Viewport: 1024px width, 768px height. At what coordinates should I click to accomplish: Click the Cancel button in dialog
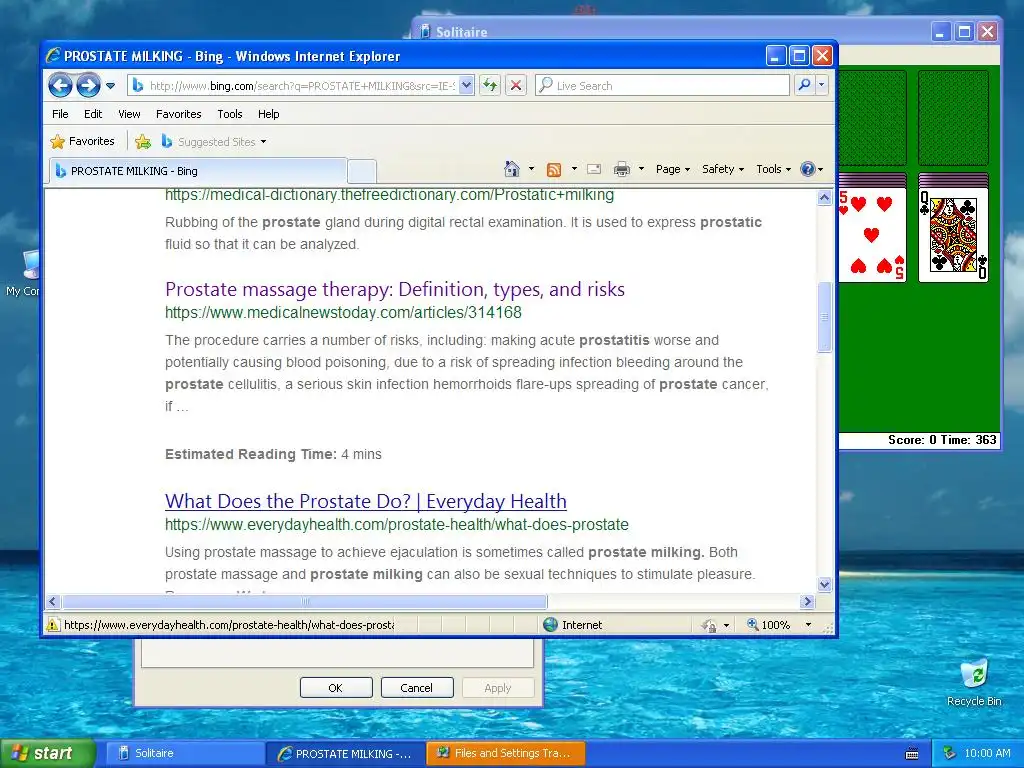point(417,688)
